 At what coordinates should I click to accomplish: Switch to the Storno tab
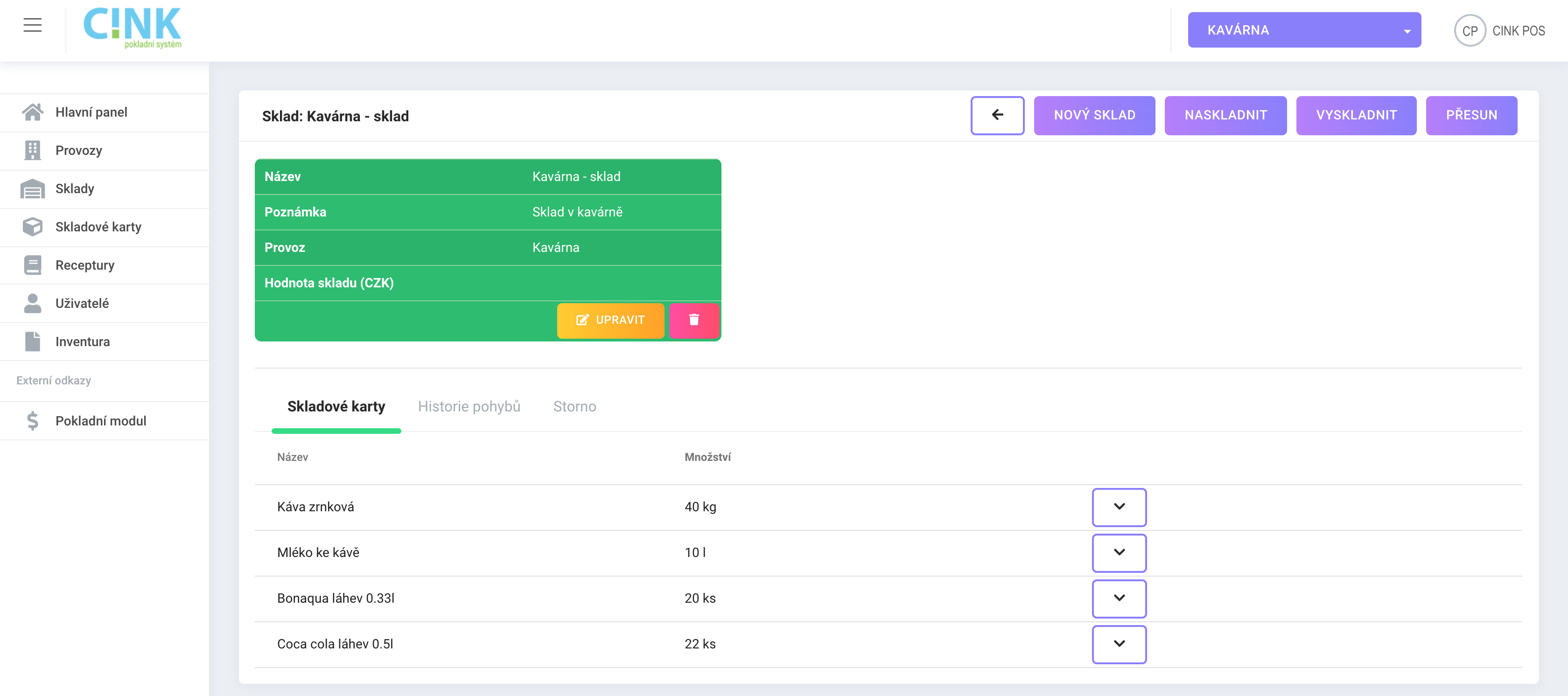[x=574, y=406]
